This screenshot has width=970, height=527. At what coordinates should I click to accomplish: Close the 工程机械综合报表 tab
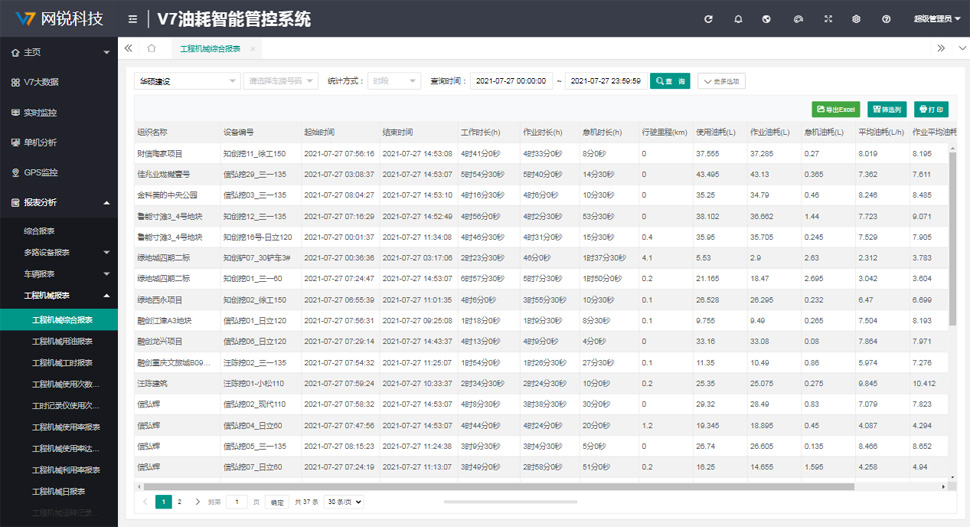[x=252, y=49]
